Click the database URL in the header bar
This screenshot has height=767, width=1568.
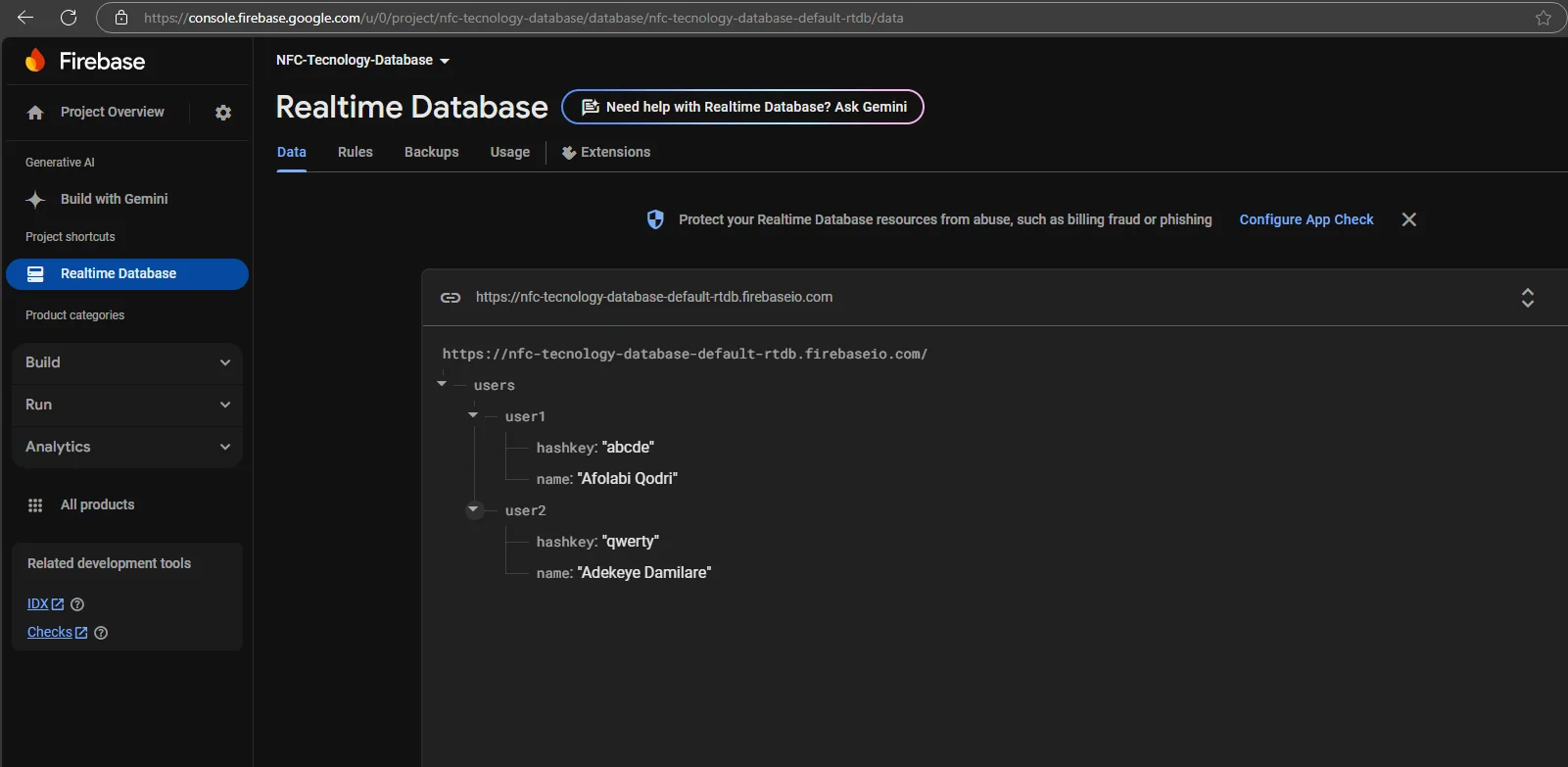coord(654,297)
